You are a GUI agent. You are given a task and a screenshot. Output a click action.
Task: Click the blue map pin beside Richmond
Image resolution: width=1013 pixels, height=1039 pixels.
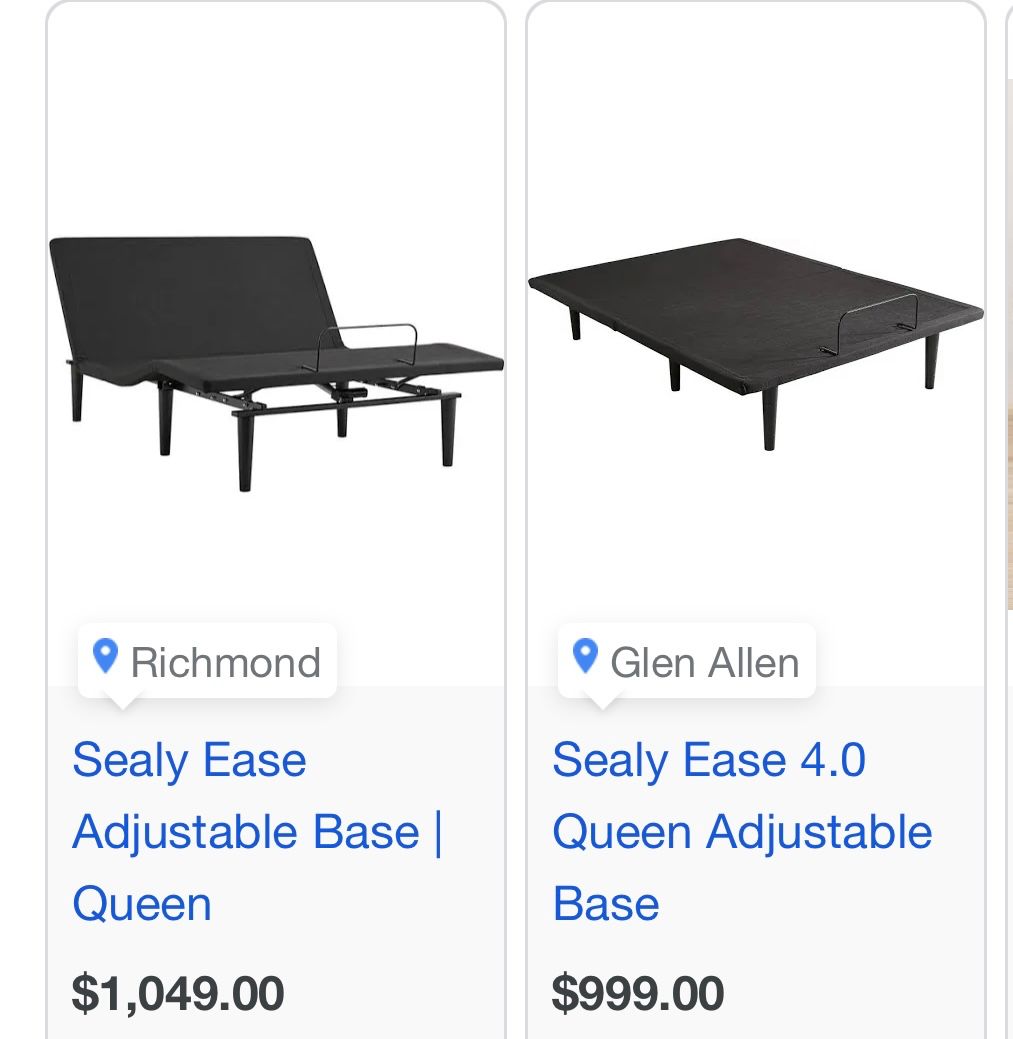(105, 657)
